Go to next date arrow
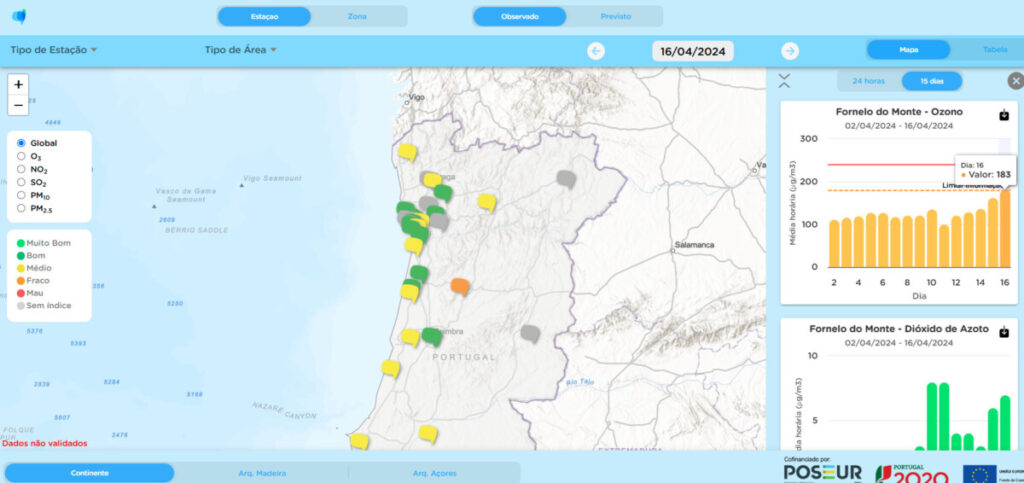The width and height of the screenshot is (1024, 483). click(790, 51)
